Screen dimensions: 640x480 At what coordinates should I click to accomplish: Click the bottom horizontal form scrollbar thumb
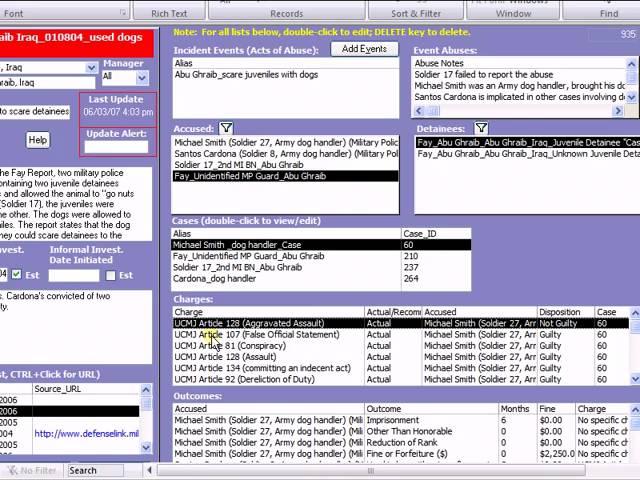tap(371, 470)
